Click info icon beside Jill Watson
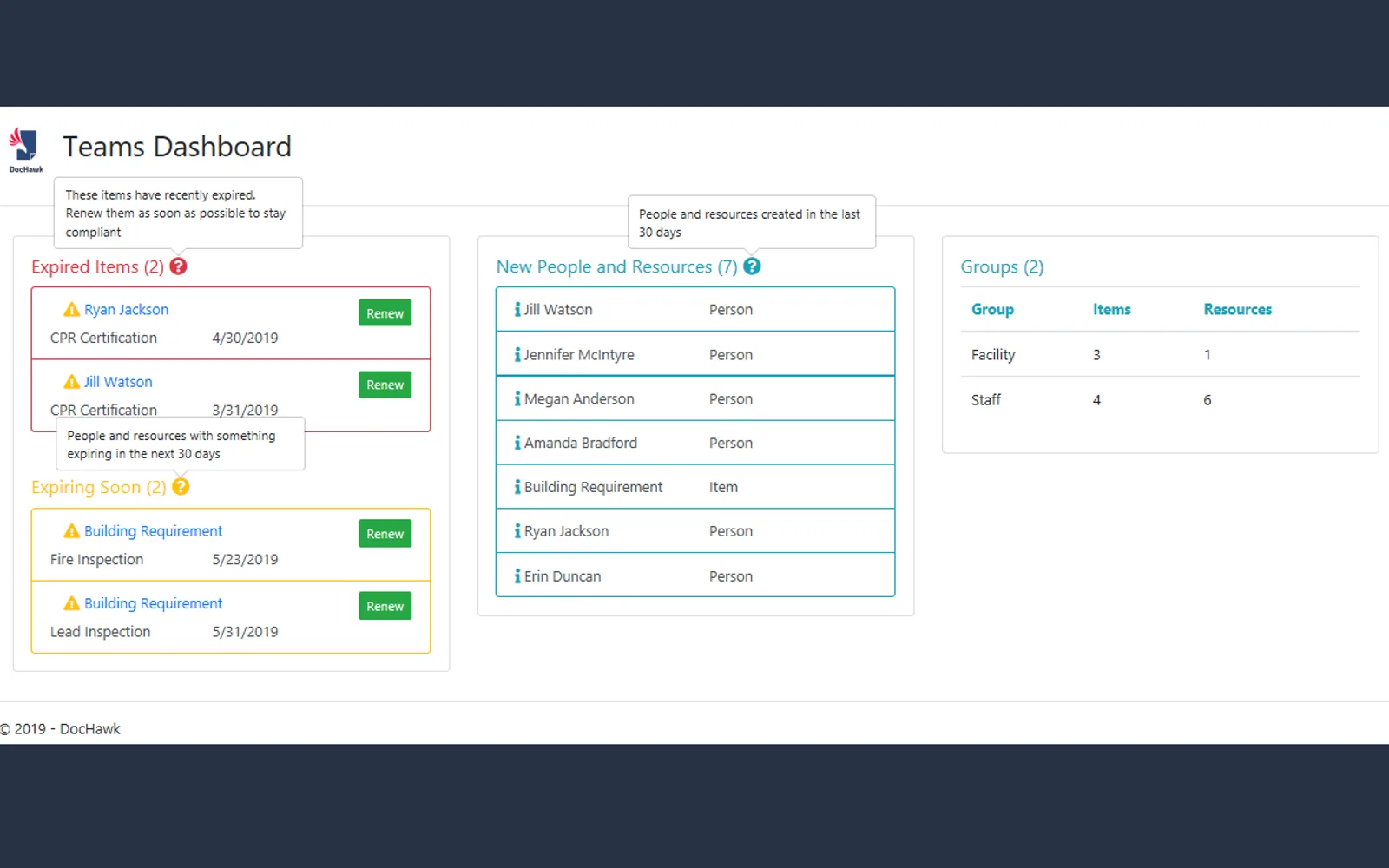The height and width of the screenshot is (868, 1389). point(517,309)
